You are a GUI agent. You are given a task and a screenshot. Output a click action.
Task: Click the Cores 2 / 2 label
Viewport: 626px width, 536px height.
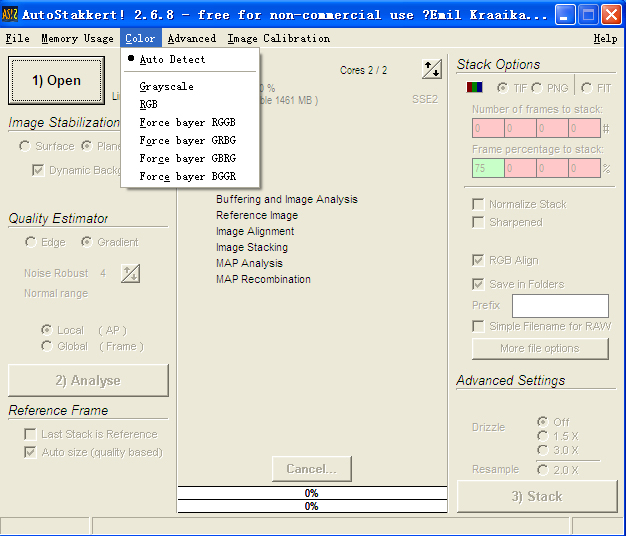pyautogui.click(x=363, y=70)
